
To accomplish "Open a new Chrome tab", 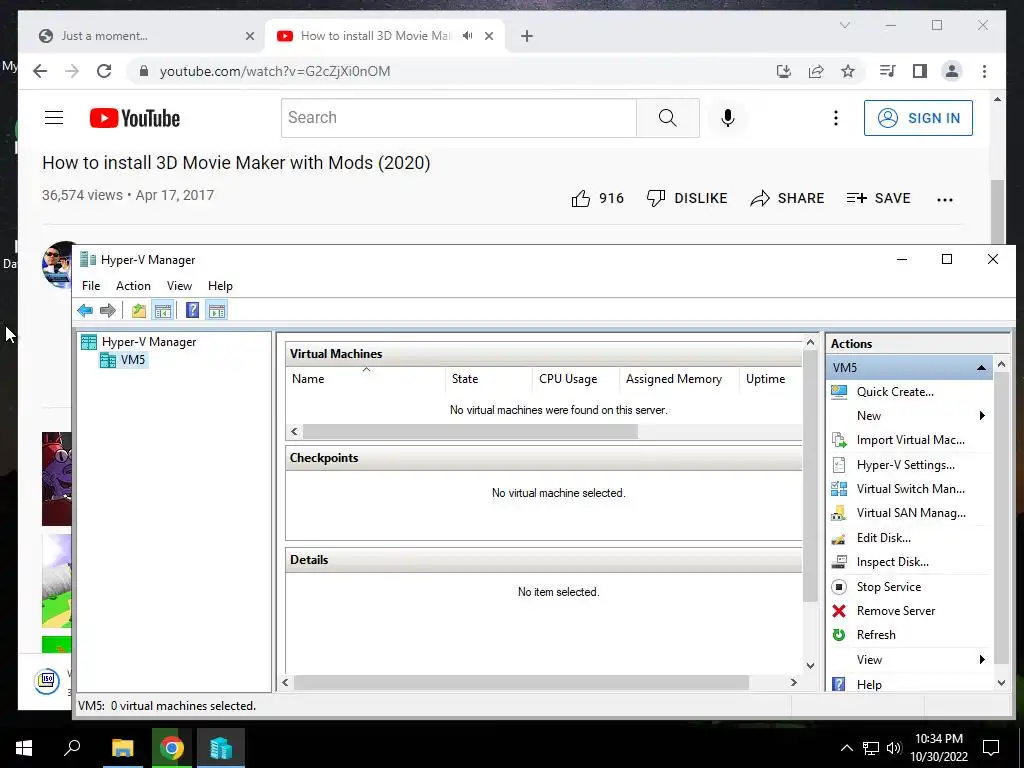I will [527, 36].
